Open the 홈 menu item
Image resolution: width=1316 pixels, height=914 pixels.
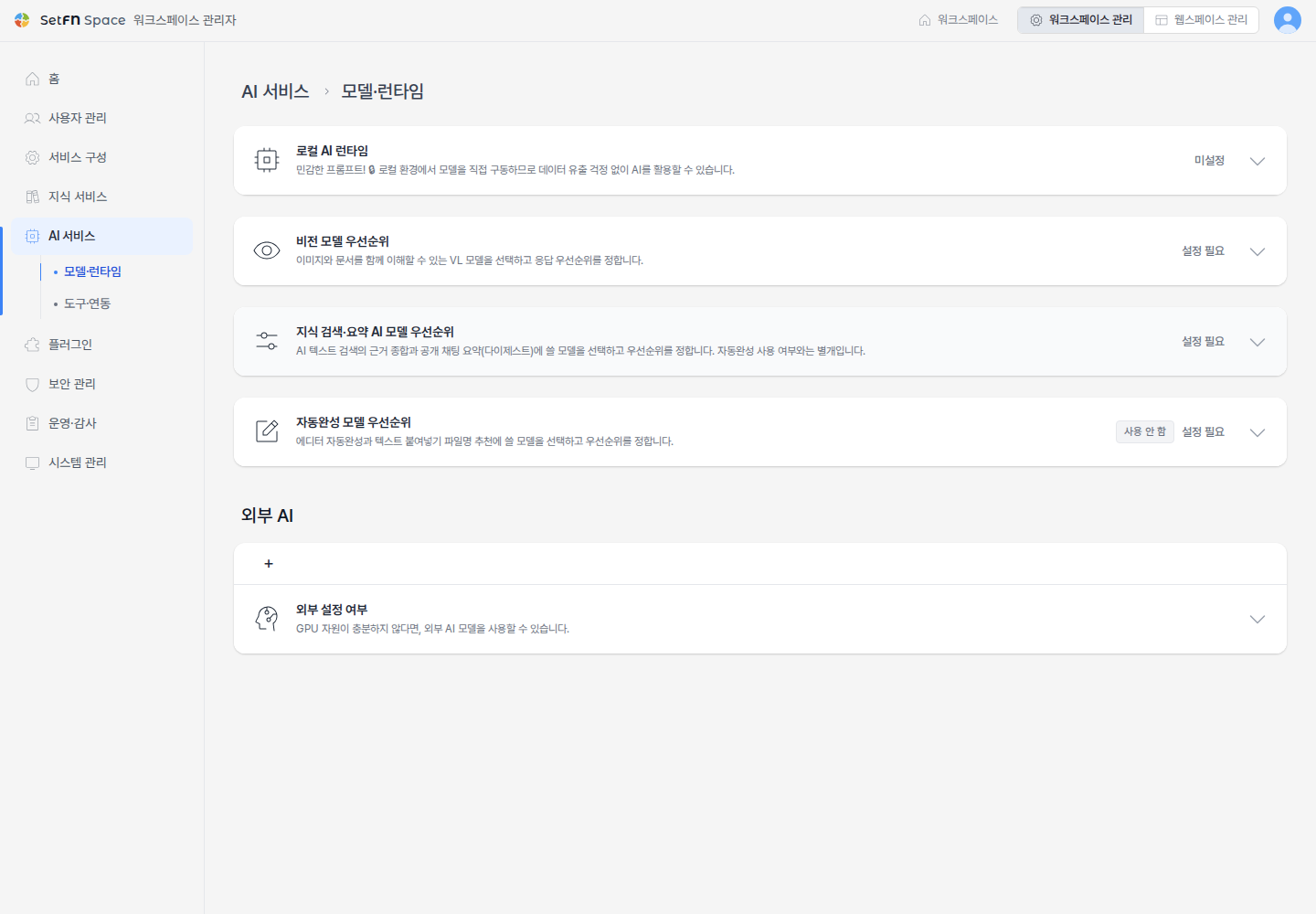pos(102,79)
